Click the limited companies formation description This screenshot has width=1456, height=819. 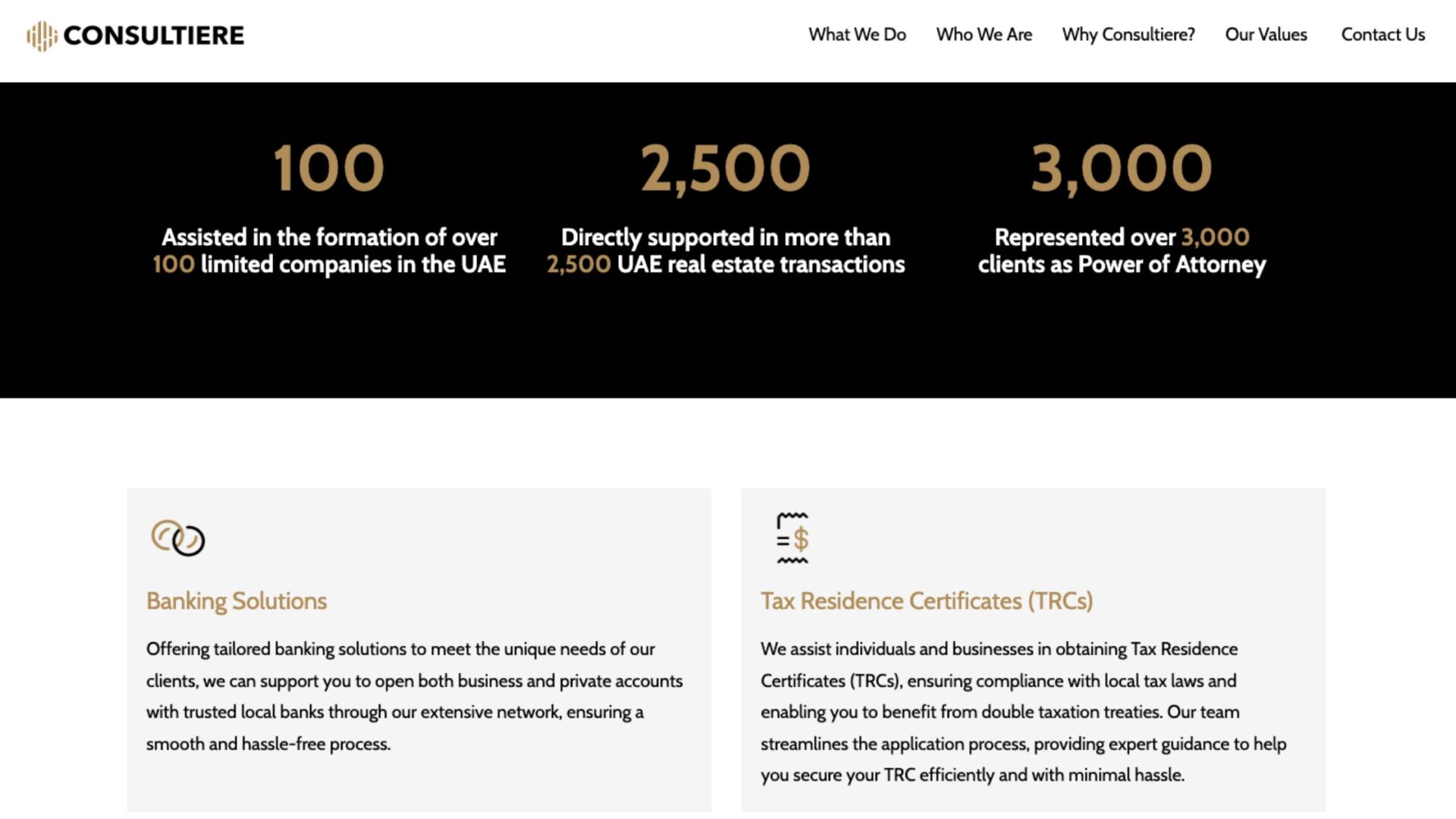[329, 251]
